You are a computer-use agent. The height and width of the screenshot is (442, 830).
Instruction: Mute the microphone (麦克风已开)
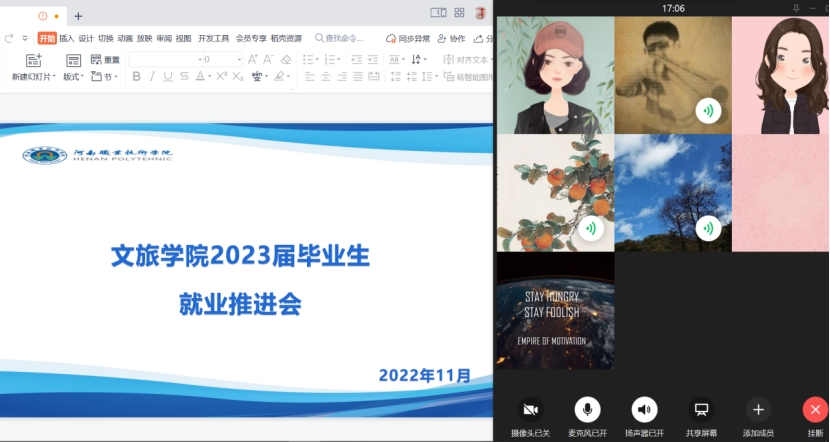588,409
